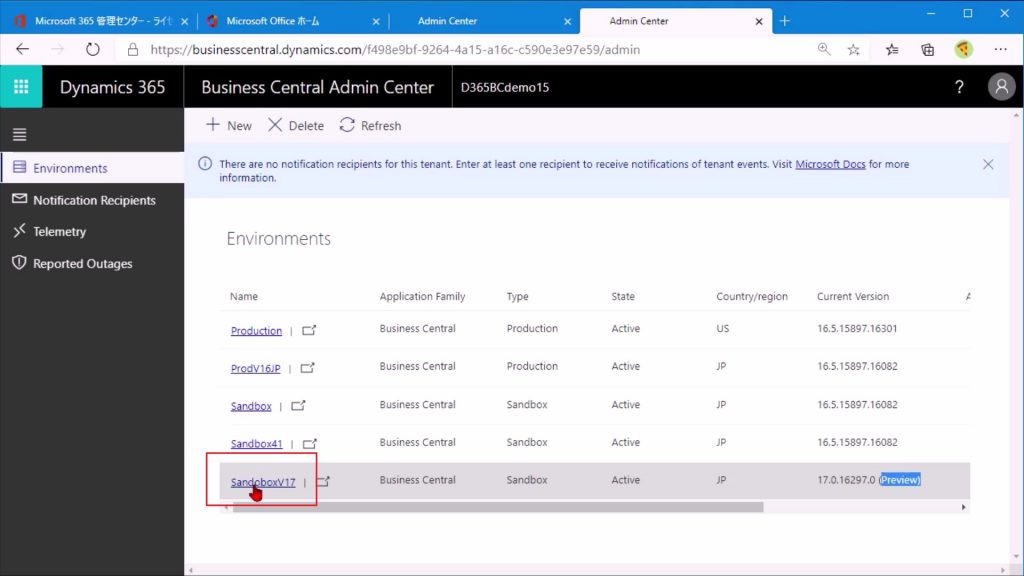Image resolution: width=1024 pixels, height=576 pixels.
Task: Open the SandboxV17 environment link
Action: pos(263,482)
